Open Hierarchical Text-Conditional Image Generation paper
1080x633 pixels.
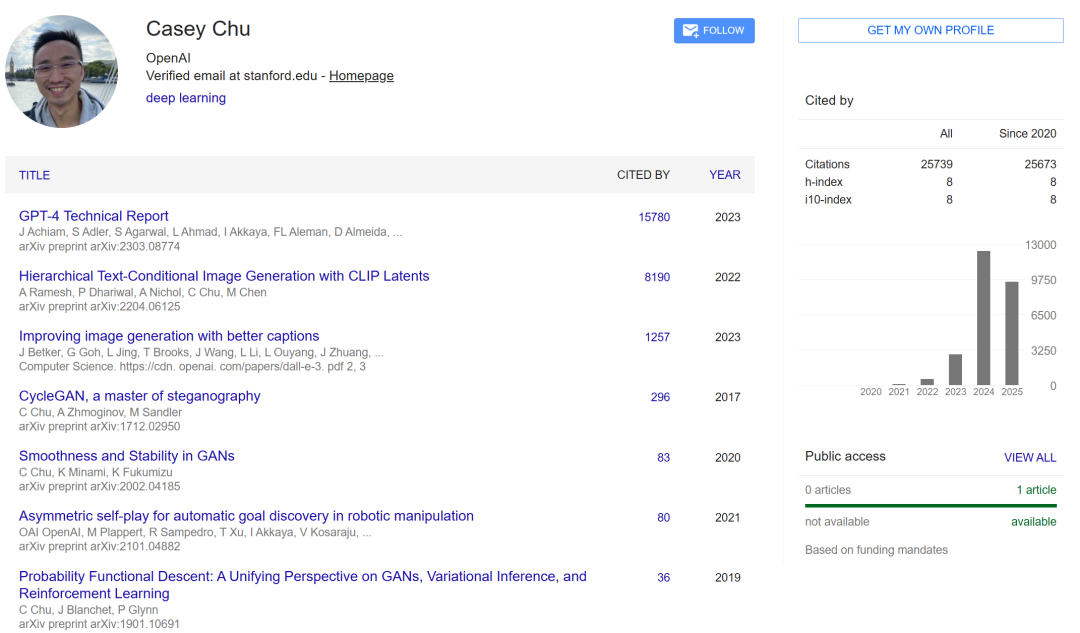pyautogui.click(x=224, y=276)
